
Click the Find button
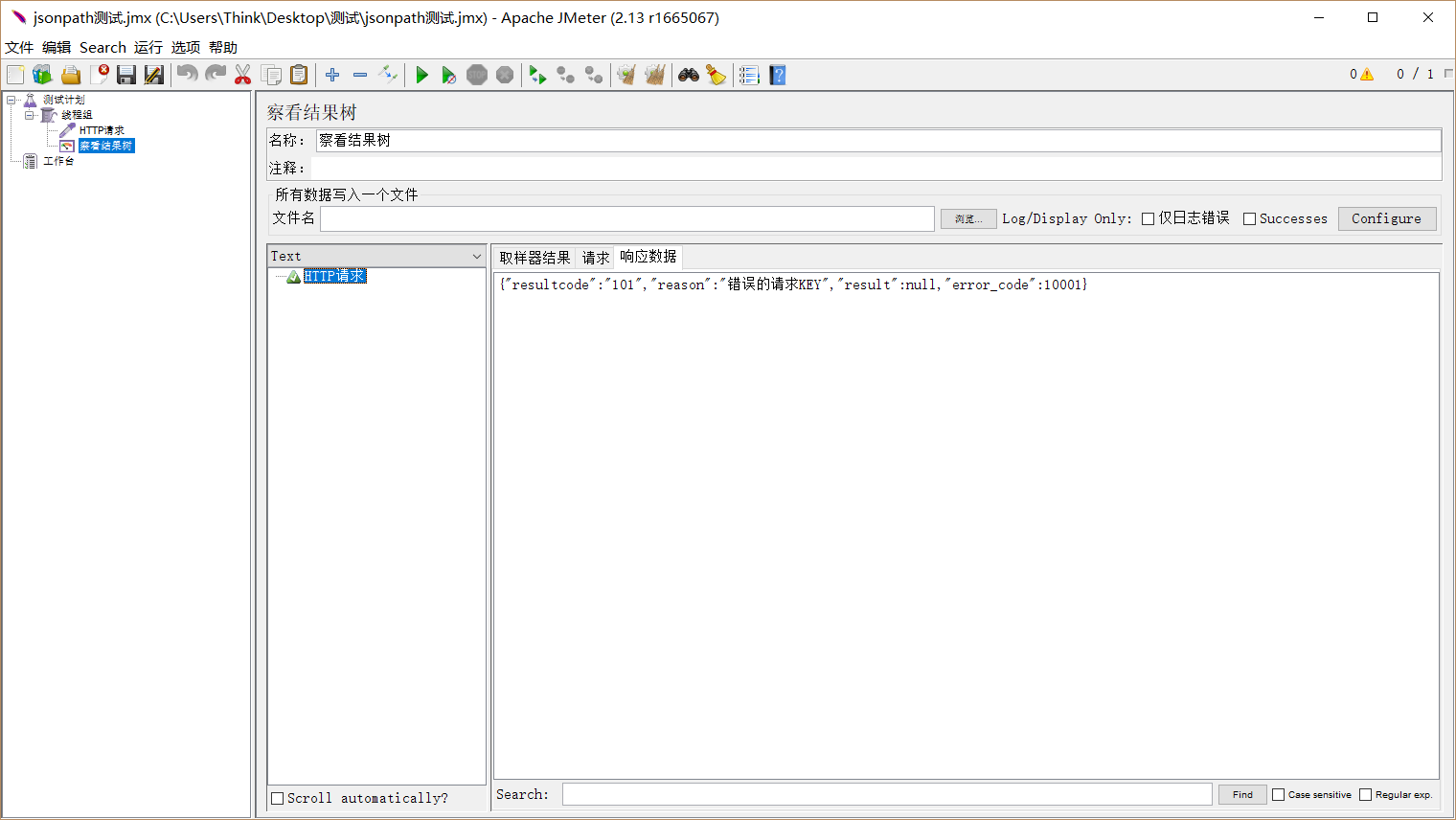tap(1242, 794)
